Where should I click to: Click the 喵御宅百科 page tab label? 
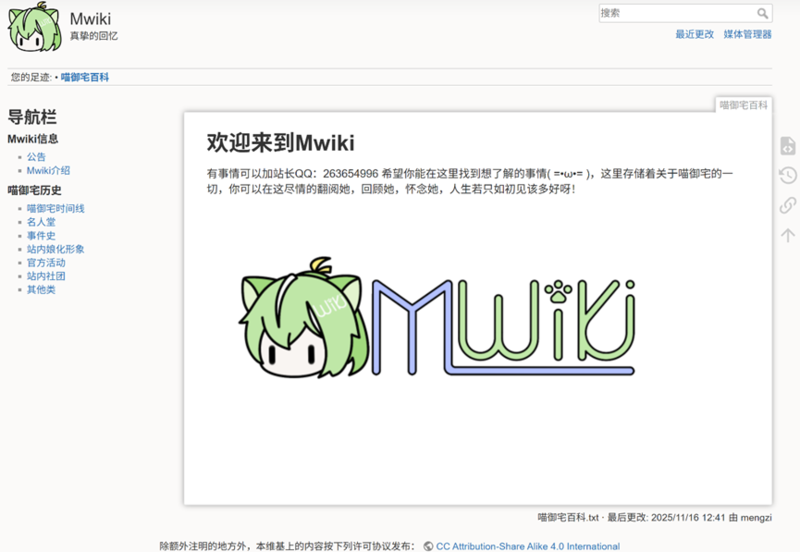tap(743, 105)
